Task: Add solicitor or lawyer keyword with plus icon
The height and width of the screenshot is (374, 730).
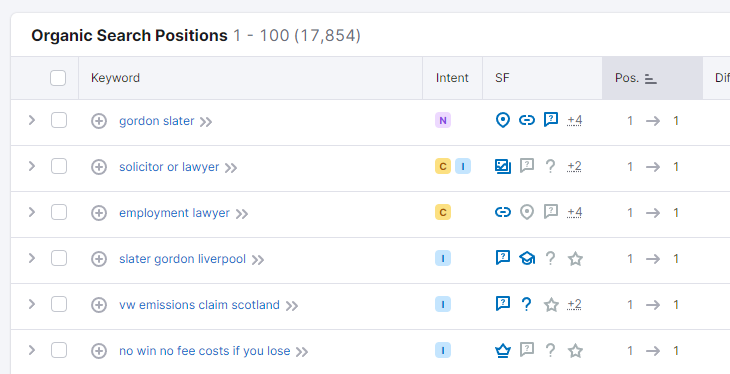Action: pyautogui.click(x=99, y=167)
